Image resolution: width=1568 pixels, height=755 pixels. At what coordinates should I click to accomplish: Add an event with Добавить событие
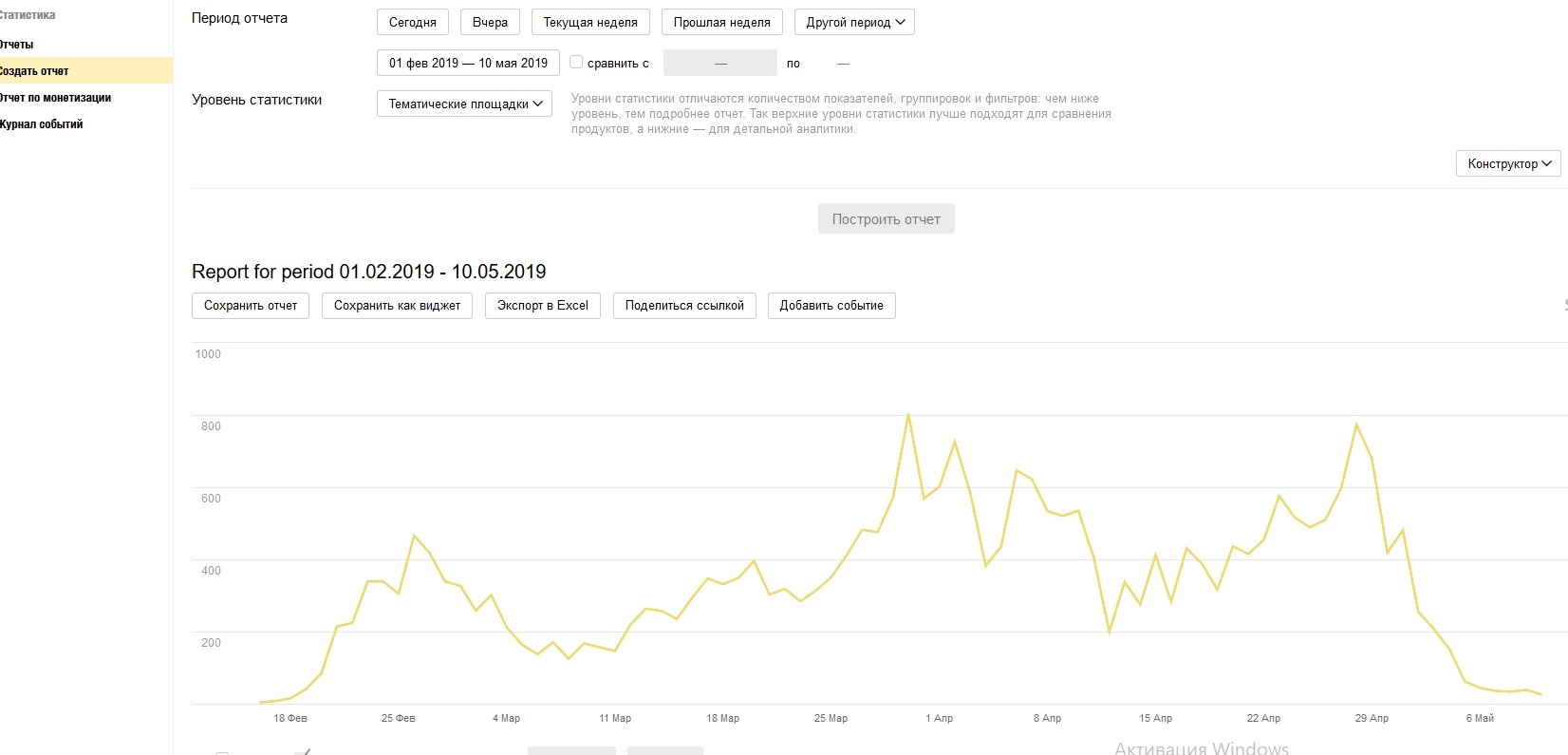click(831, 306)
